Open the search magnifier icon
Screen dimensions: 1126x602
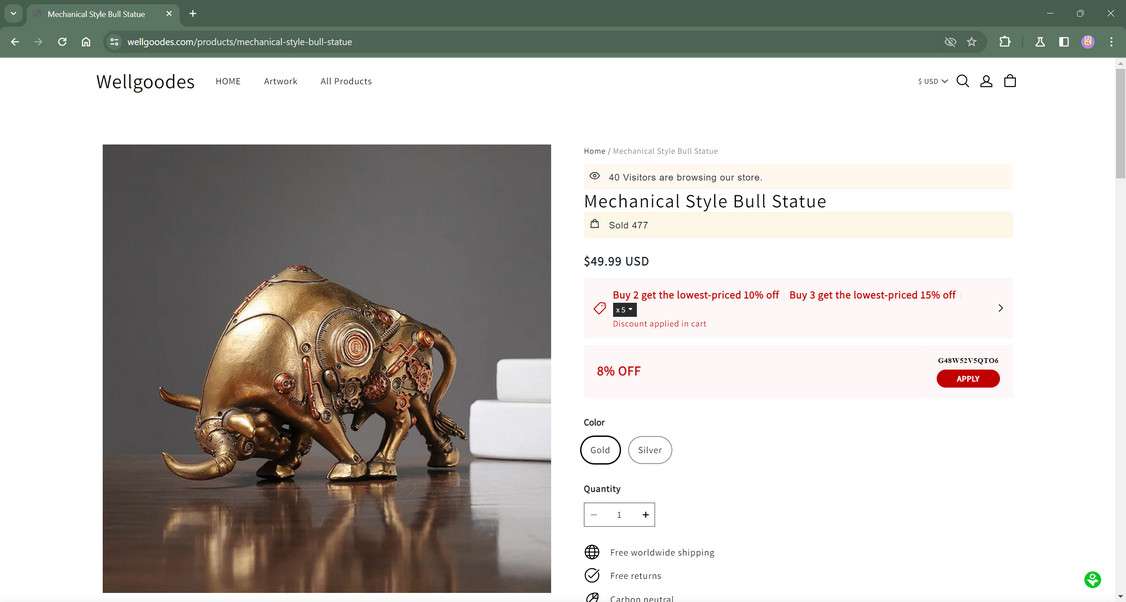pyautogui.click(x=962, y=80)
